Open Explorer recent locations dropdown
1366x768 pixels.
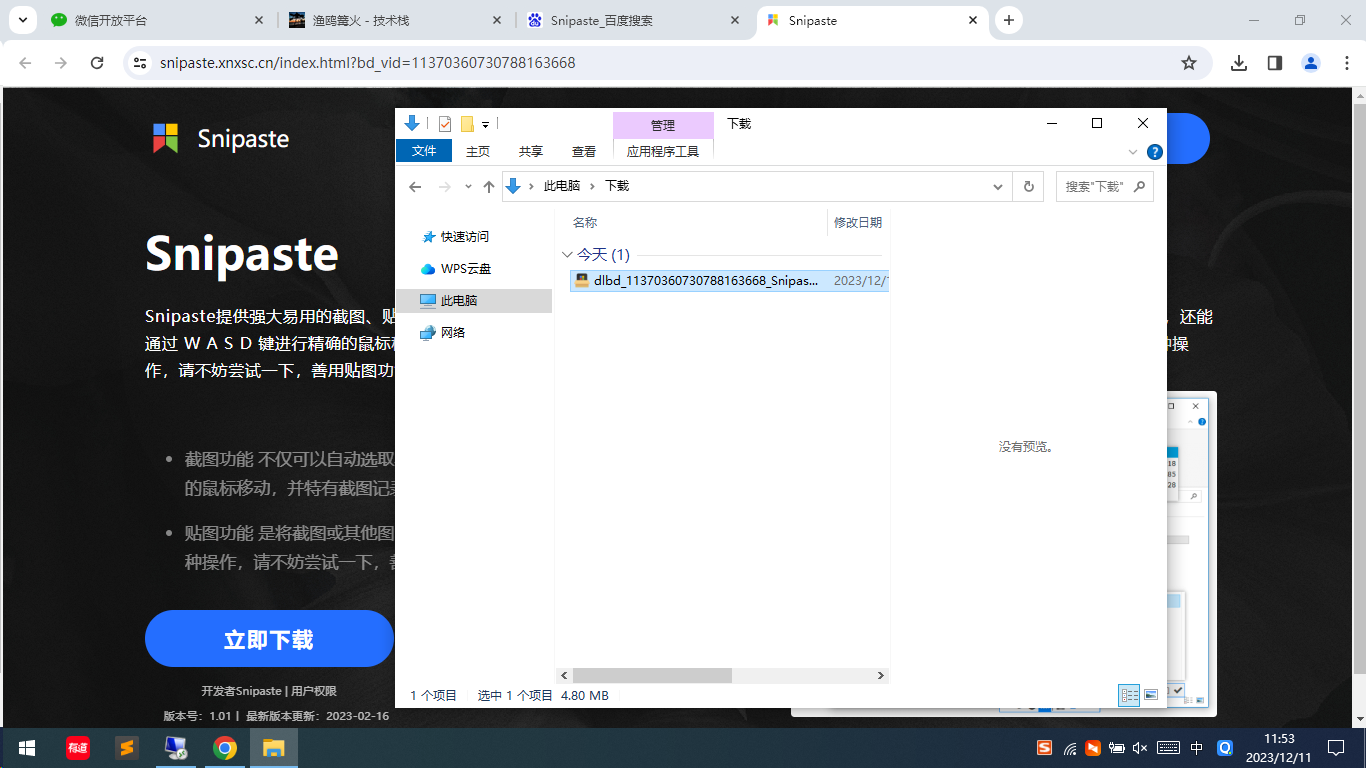tap(468, 187)
